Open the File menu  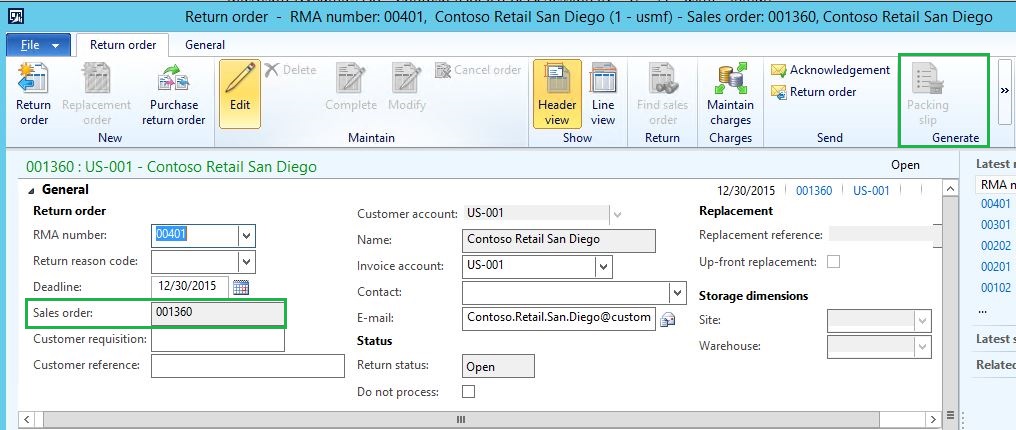click(40, 45)
